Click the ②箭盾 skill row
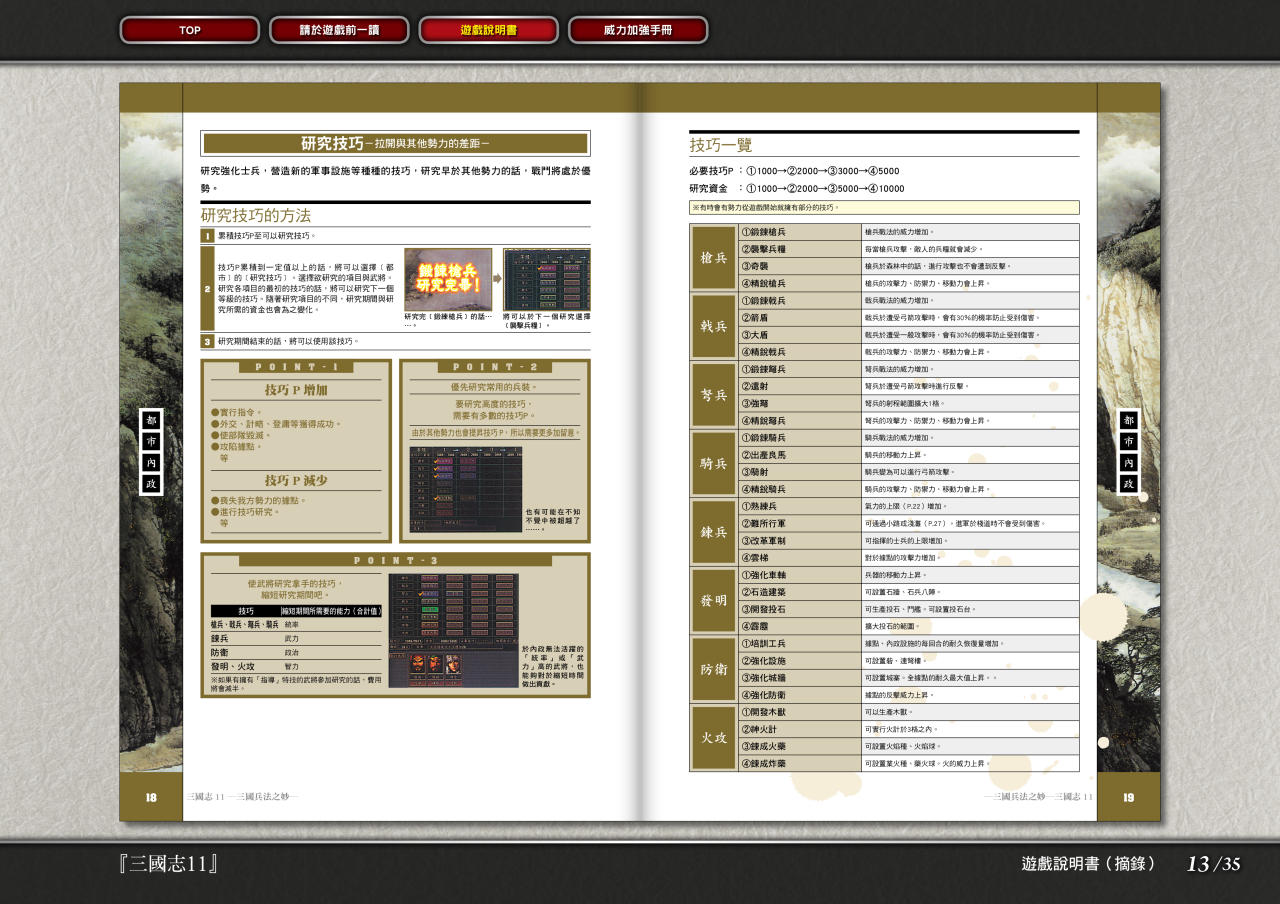This screenshot has width=1280, height=904. point(908,317)
